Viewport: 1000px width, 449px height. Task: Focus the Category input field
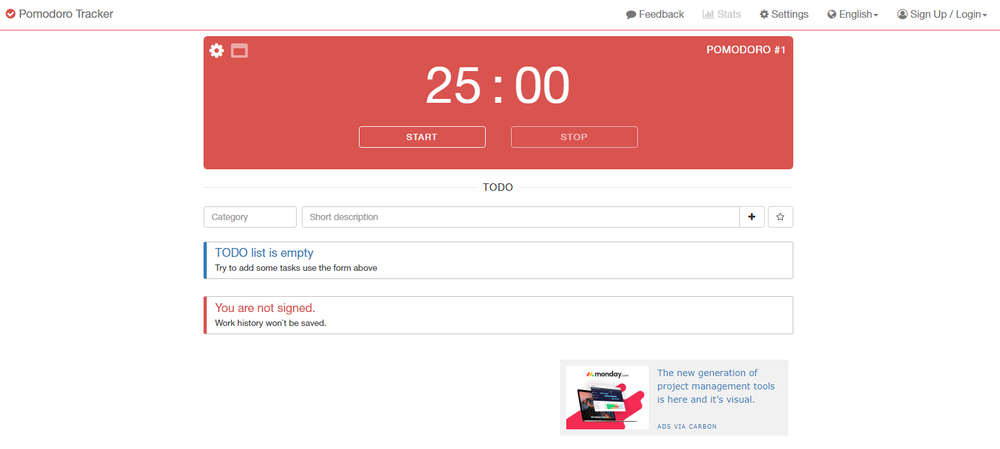coord(250,217)
